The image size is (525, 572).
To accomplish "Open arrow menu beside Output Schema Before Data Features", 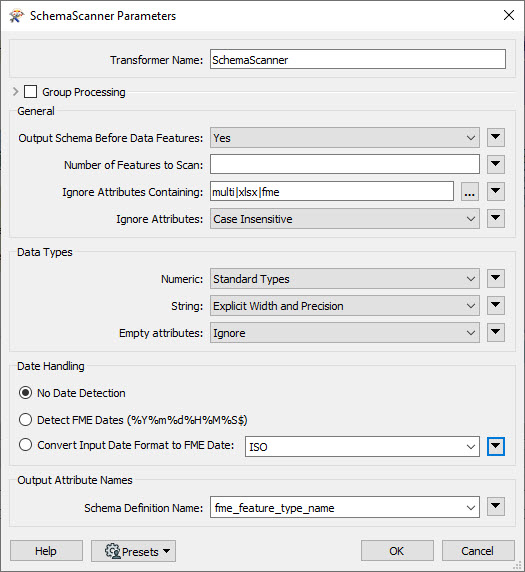I will (x=495, y=138).
